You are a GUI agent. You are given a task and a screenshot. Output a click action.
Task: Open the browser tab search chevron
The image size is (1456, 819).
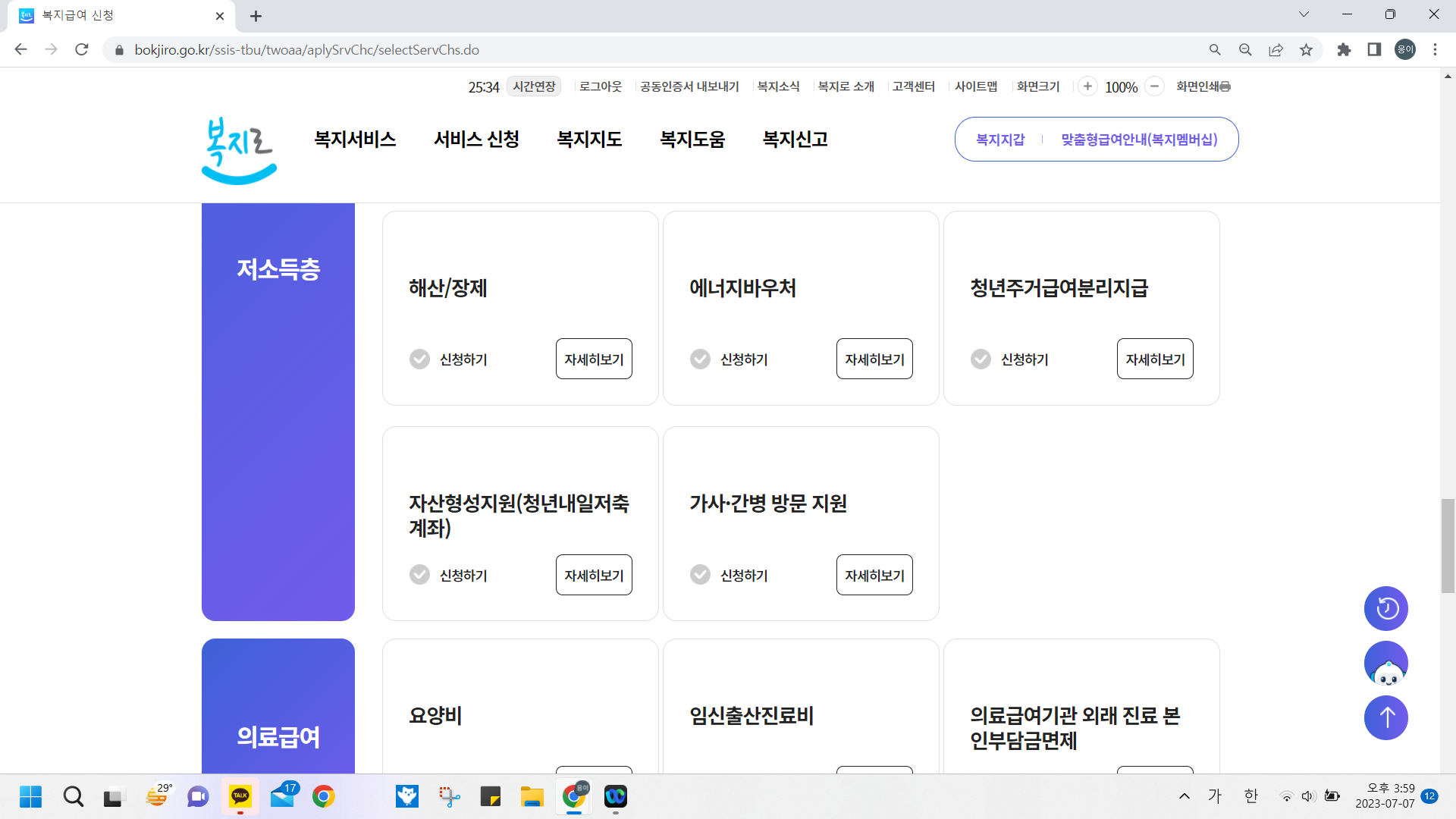pos(1304,14)
